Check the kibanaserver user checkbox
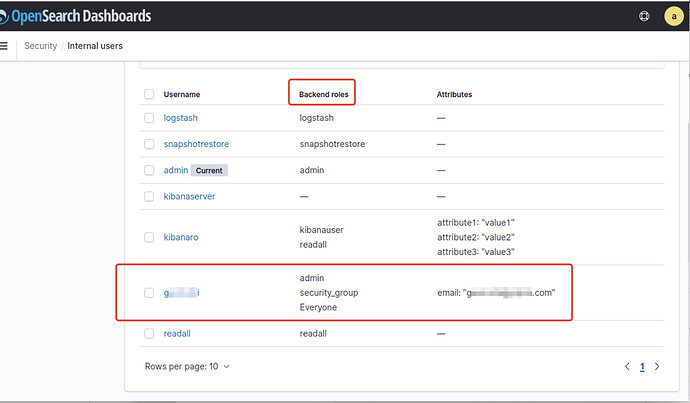 coord(149,196)
